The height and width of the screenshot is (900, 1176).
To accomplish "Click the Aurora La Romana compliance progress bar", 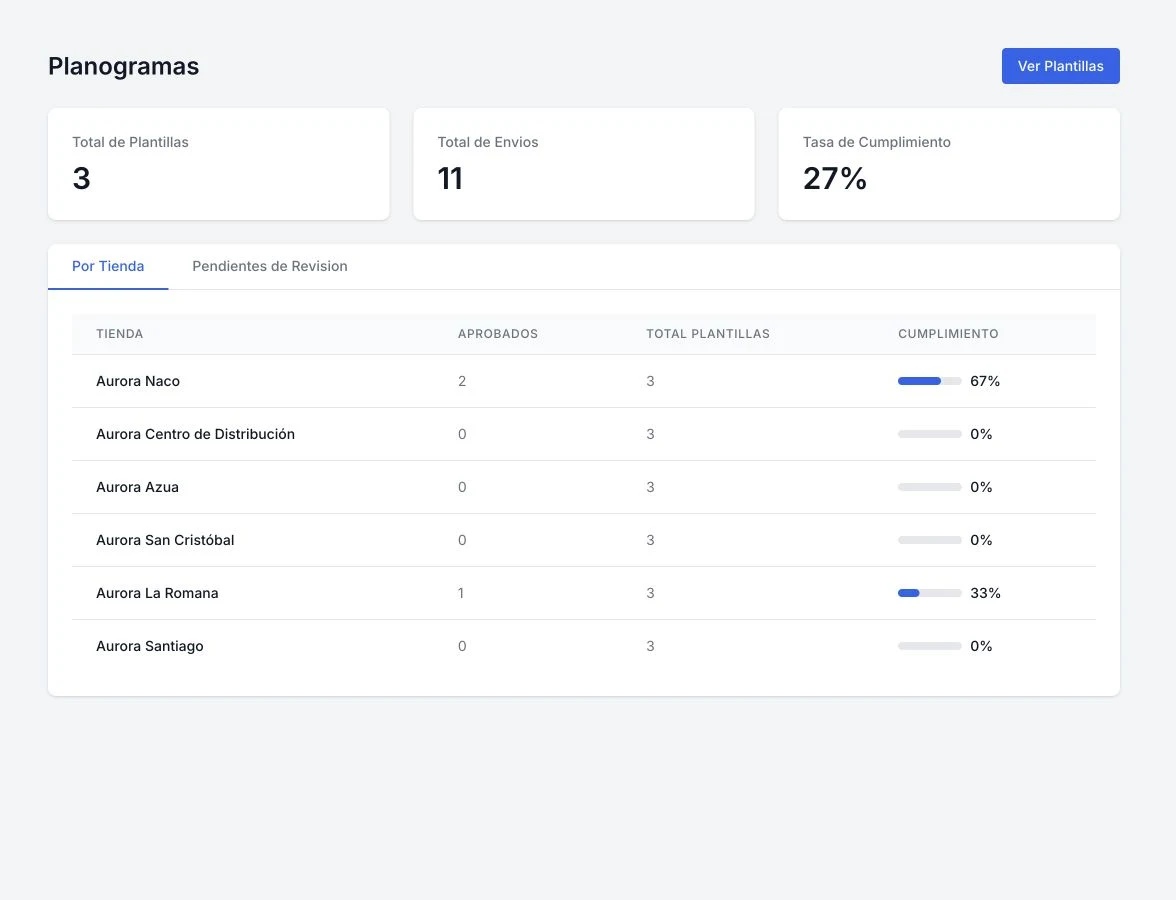I will pos(929,593).
